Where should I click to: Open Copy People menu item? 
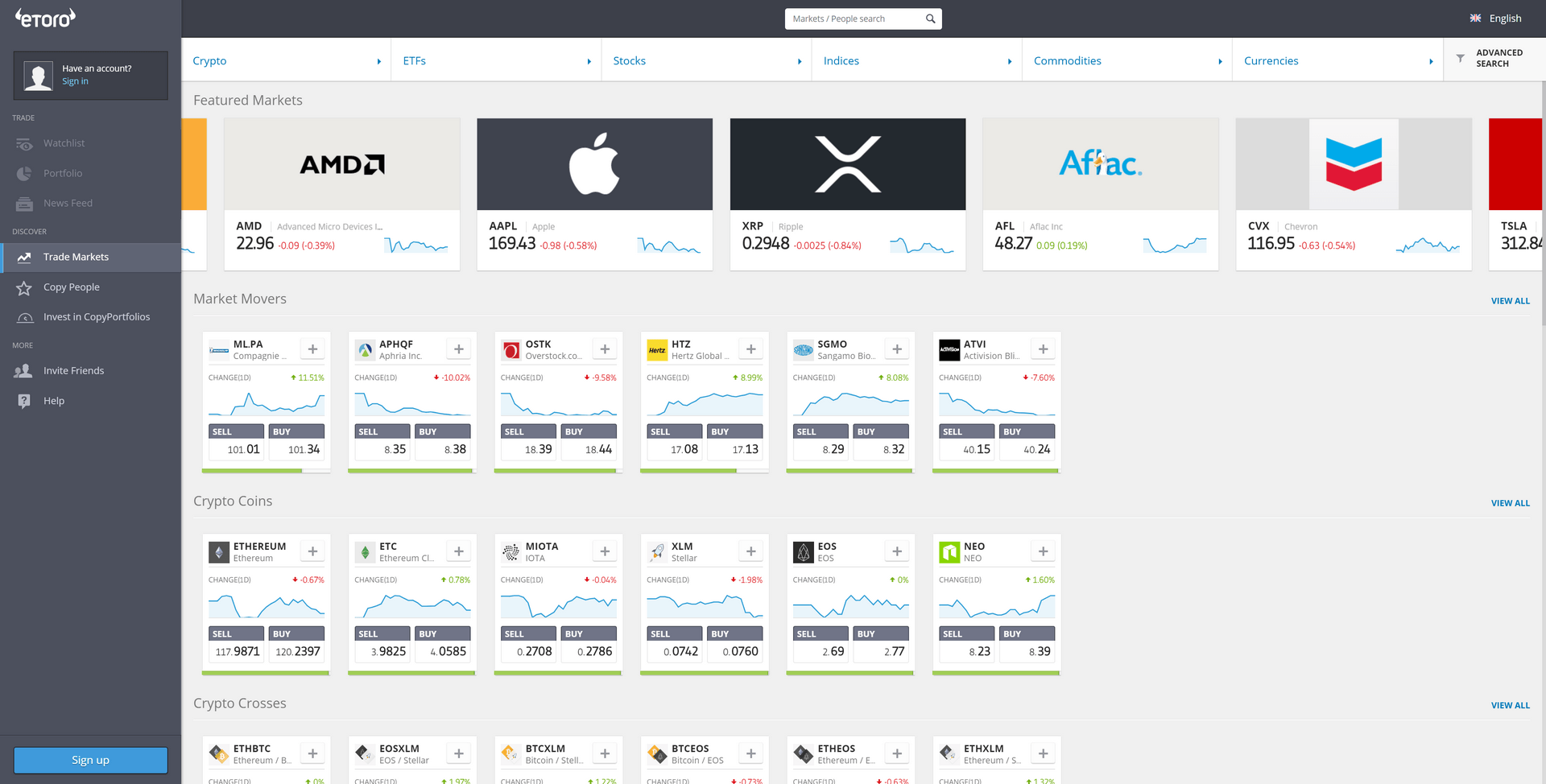(90, 287)
